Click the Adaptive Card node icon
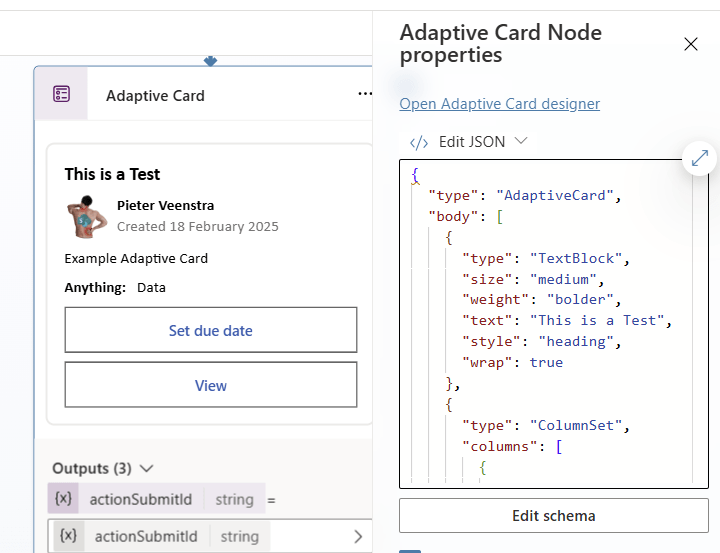 [61, 94]
